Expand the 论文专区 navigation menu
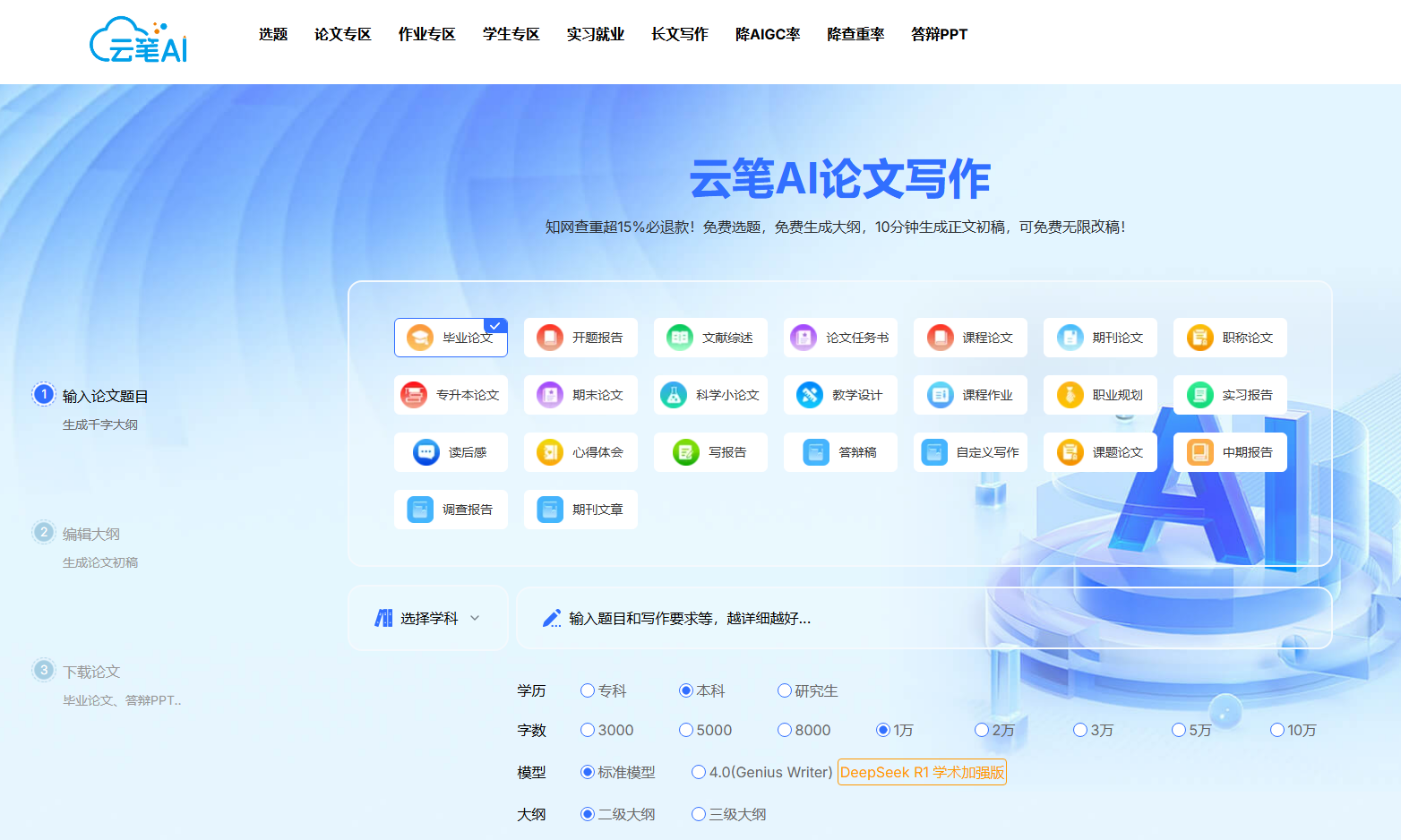 pos(342,34)
